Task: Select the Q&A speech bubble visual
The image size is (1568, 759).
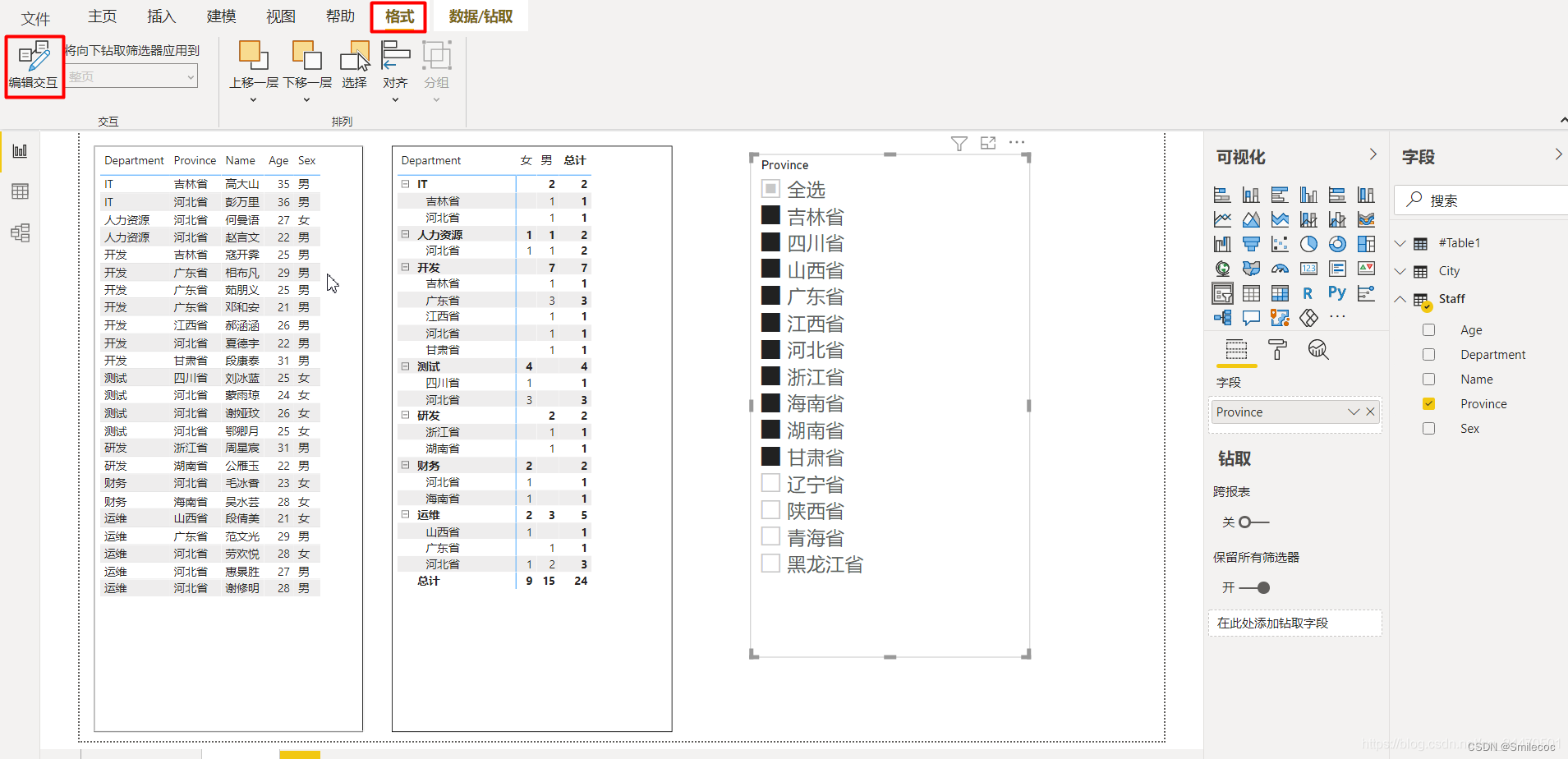Action: [x=1251, y=318]
